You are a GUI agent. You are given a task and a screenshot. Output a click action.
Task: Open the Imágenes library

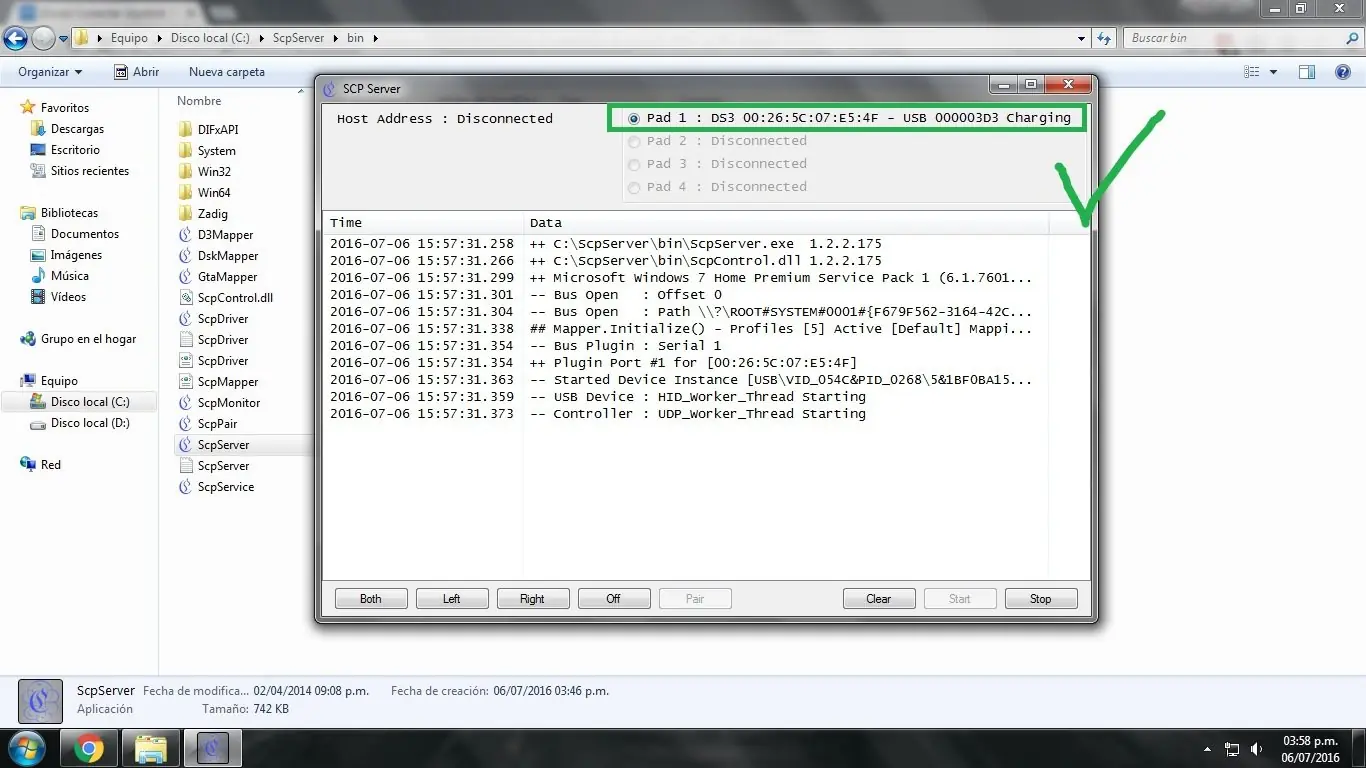click(x=76, y=255)
